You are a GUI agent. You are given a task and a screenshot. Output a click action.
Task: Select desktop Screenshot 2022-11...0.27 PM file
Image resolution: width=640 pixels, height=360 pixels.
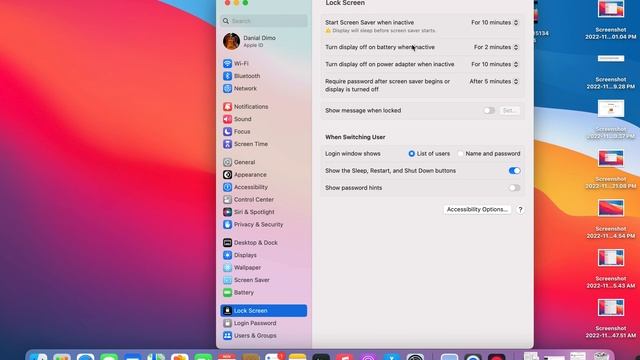[611, 119]
